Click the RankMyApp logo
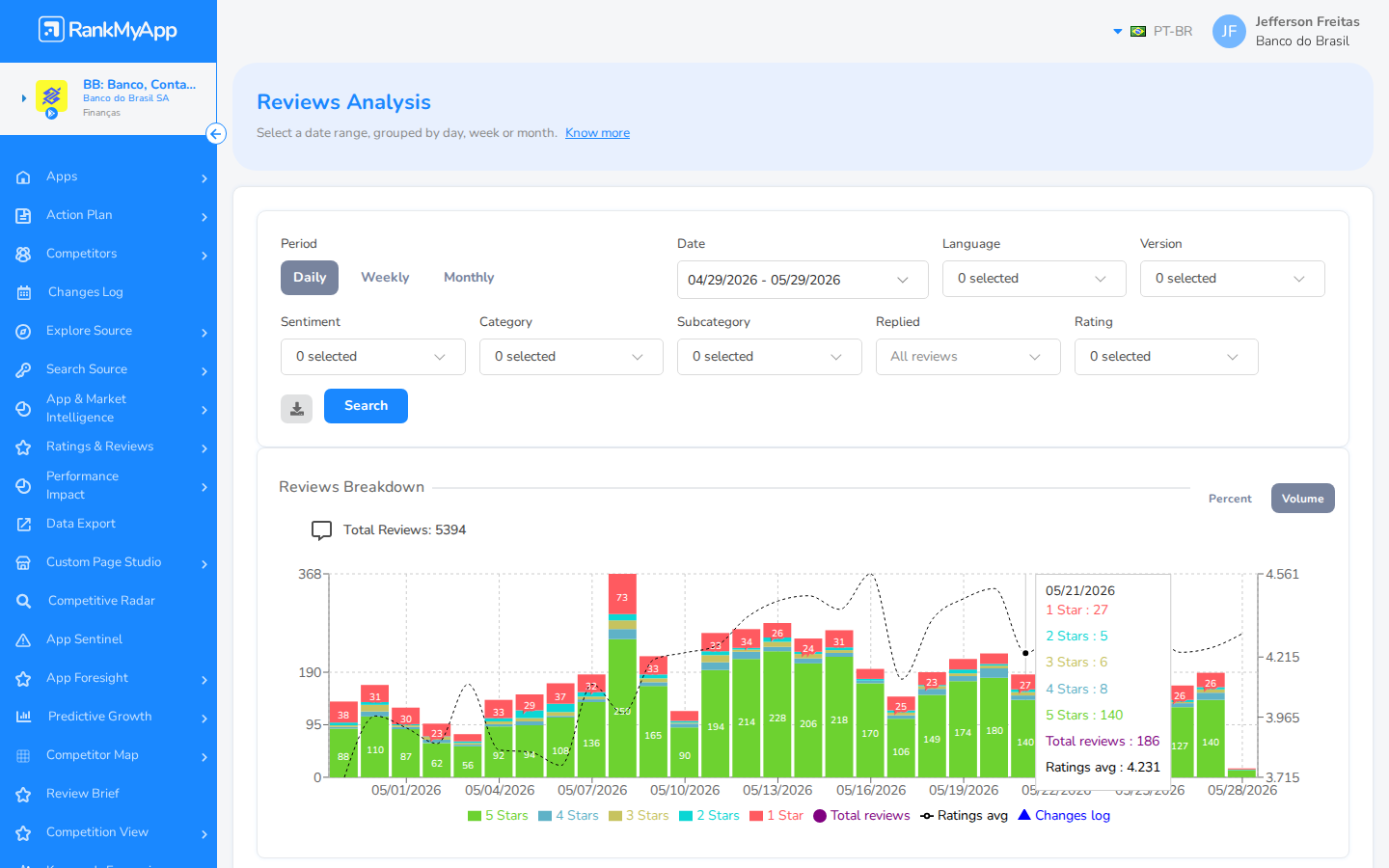Screen dimensions: 1389x868 coord(108,30)
